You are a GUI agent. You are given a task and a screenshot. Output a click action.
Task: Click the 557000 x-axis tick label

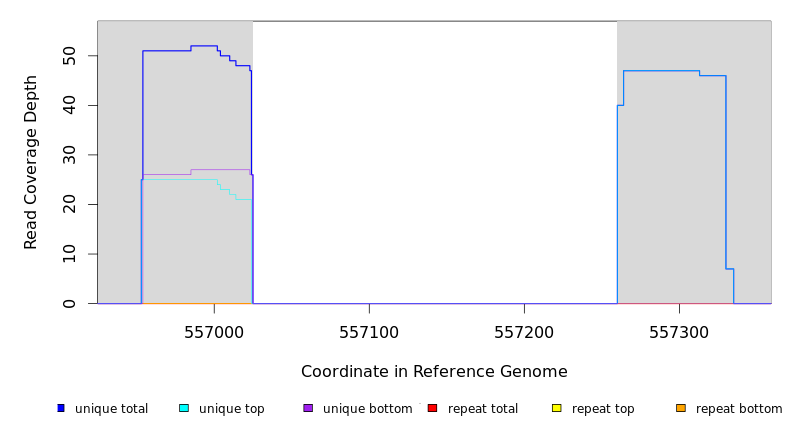tap(214, 332)
